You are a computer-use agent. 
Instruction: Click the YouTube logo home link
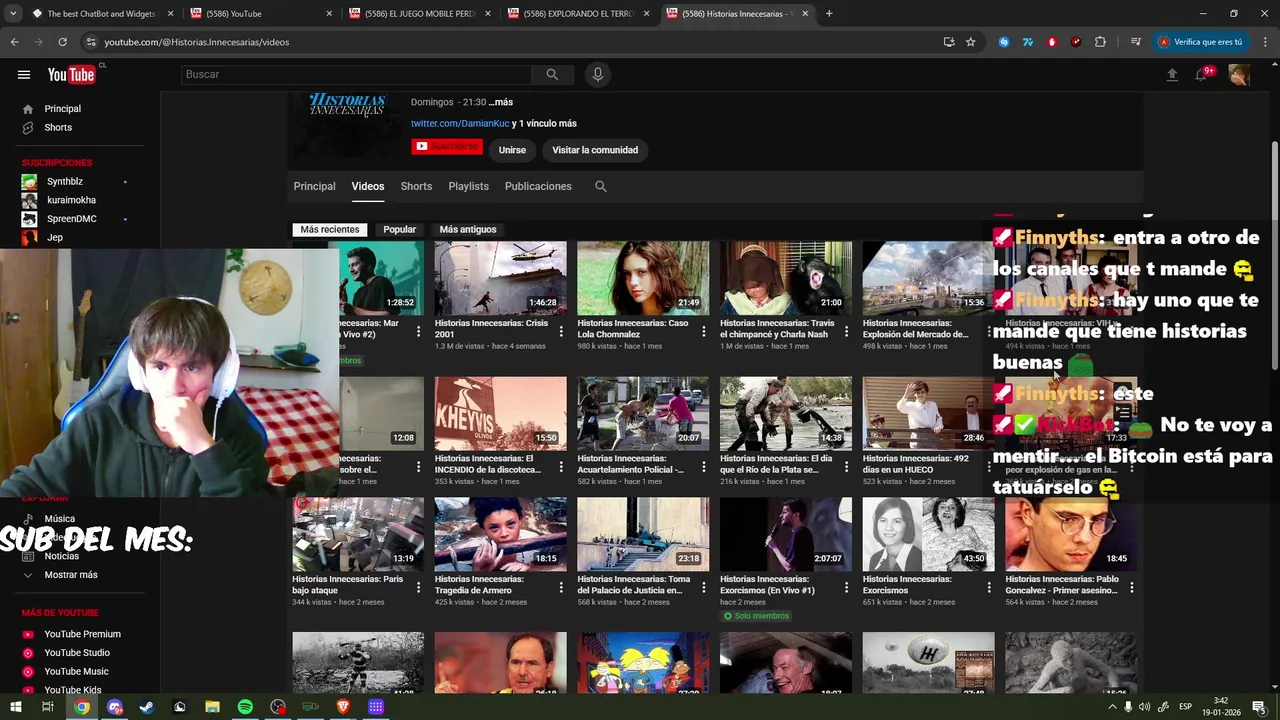click(x=71, y=75)
